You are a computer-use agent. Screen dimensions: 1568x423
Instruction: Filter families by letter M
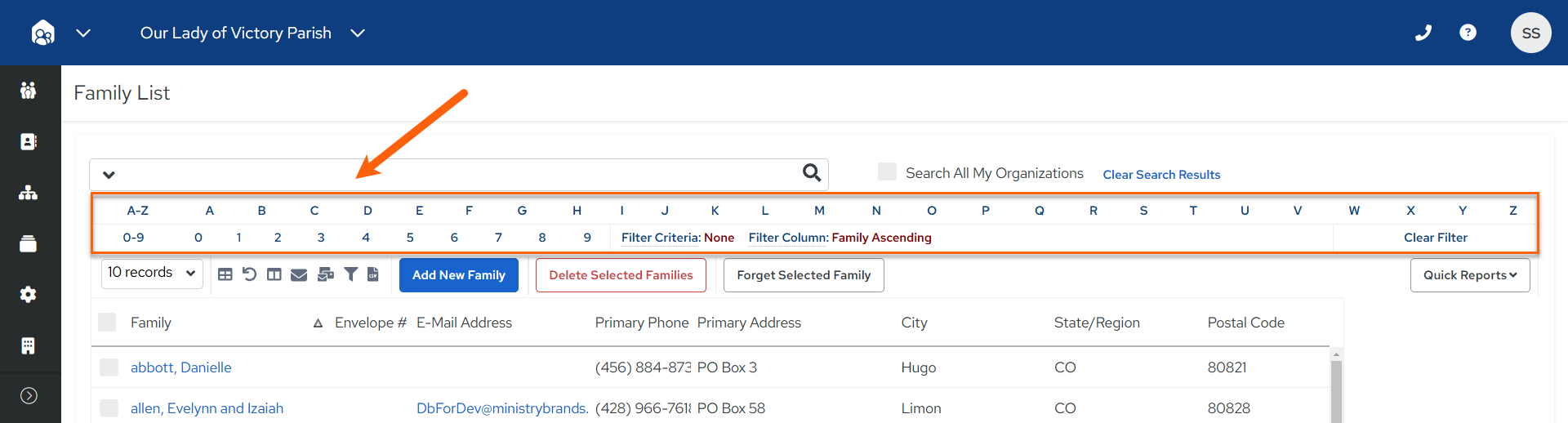click(x=819, y=211)
